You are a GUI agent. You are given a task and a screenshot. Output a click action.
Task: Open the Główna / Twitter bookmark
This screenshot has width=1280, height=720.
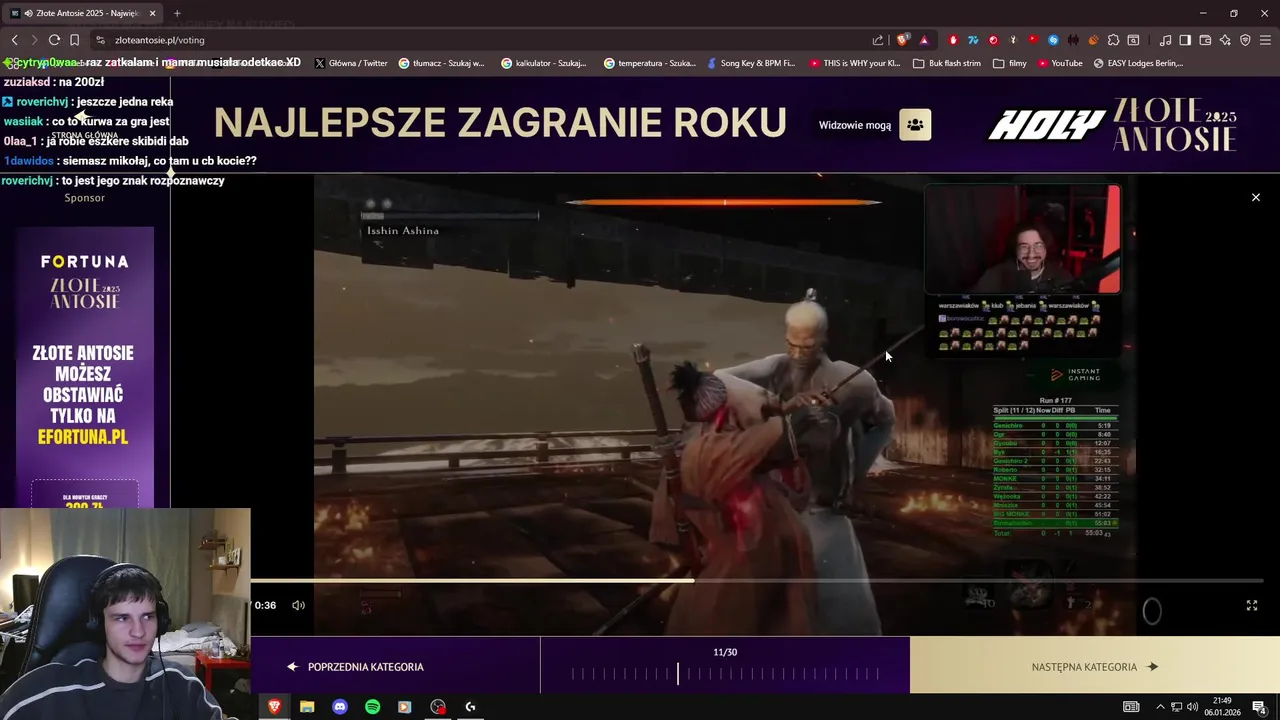tap(351, 63)
